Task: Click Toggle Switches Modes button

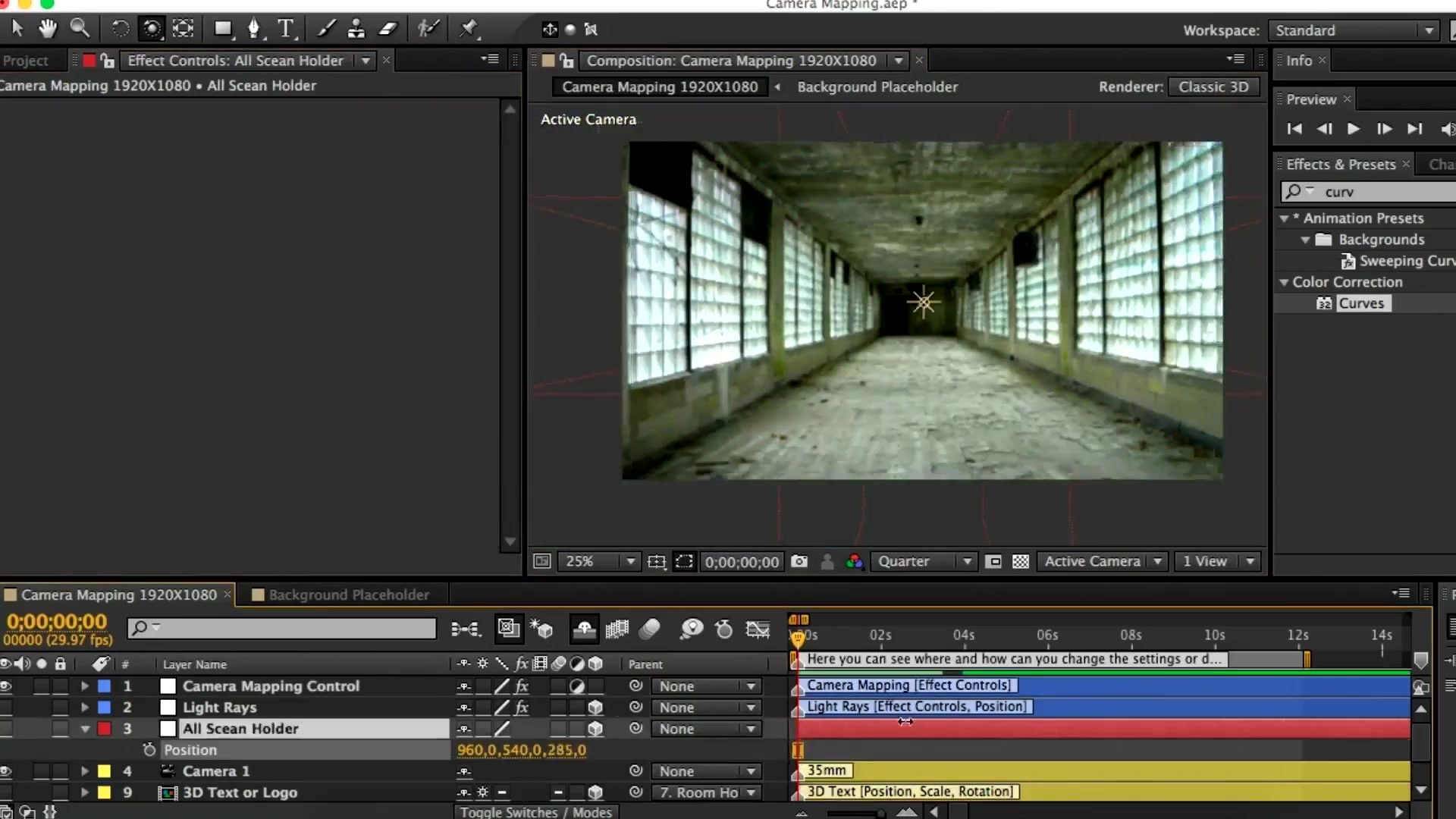Action: [x=535, y=811]
